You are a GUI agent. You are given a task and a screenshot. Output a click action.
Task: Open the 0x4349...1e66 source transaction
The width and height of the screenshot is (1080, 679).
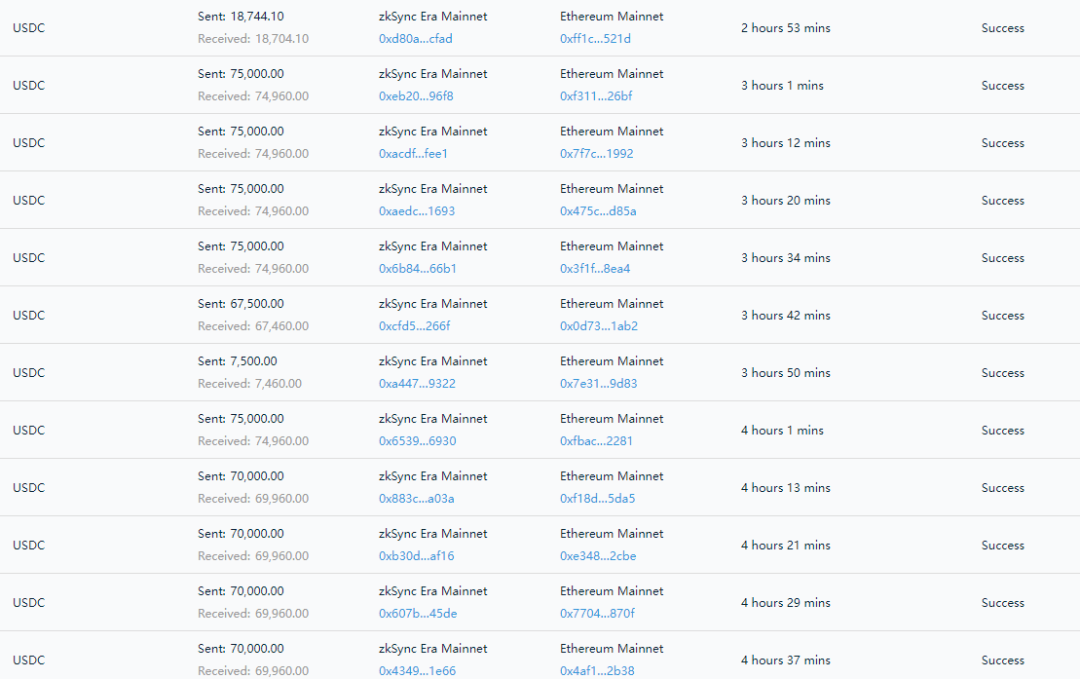[417, 671]
